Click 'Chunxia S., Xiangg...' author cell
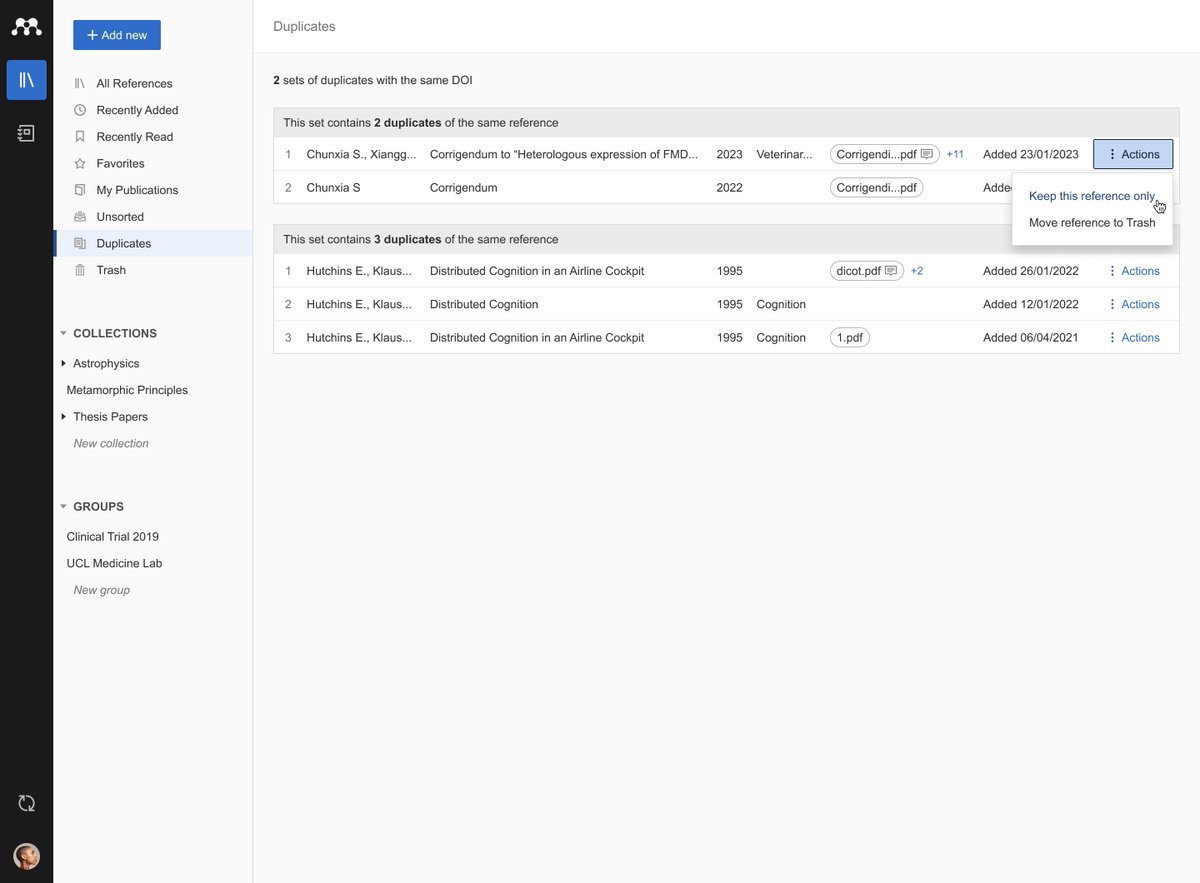The width and height of the screenshot is (1200, 883). click(361, 154)
